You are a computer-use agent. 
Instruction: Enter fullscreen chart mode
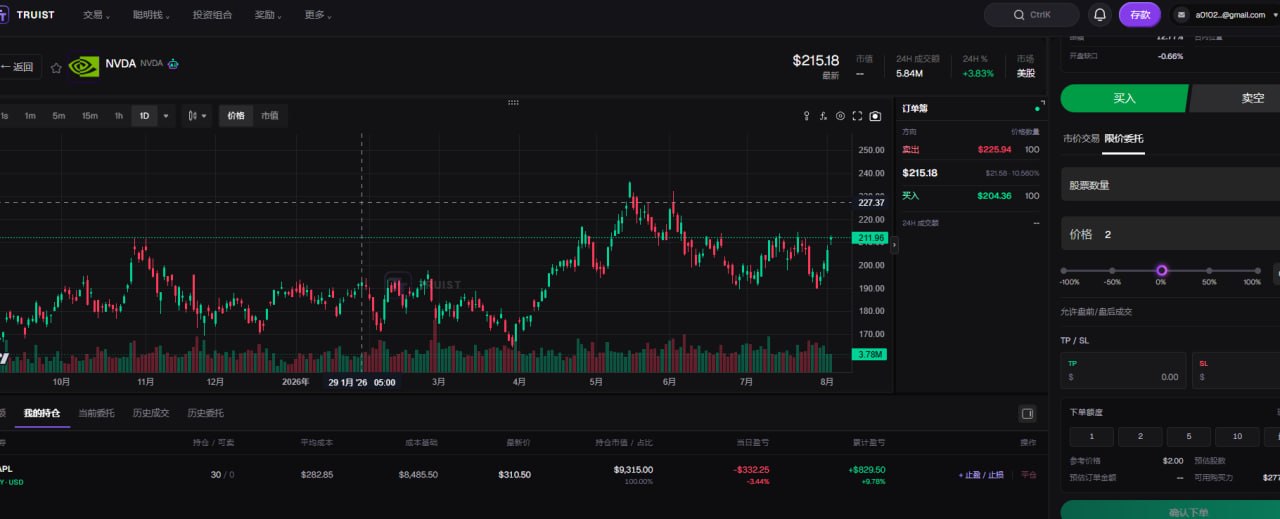857,116
